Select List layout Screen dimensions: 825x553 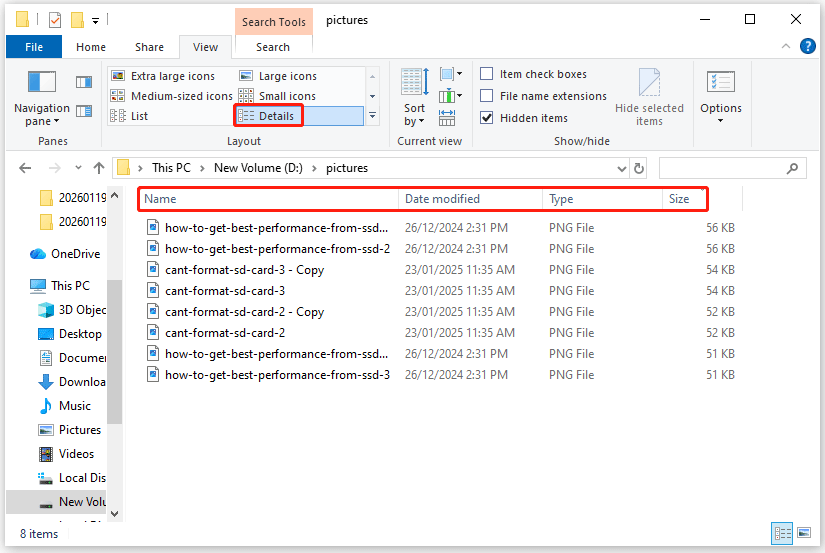coord(129,116)
